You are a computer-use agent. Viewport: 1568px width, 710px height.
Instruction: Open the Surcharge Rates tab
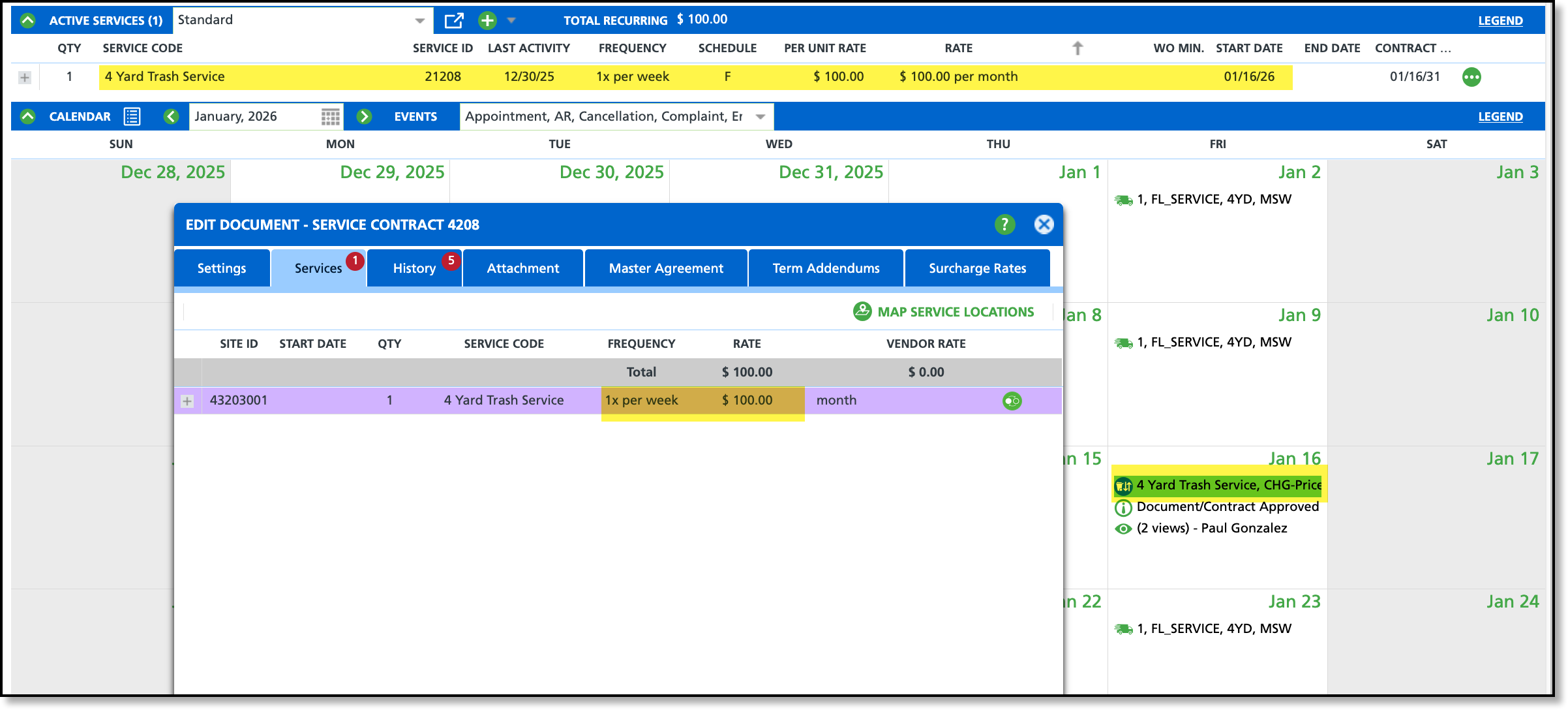pos(977,268)
